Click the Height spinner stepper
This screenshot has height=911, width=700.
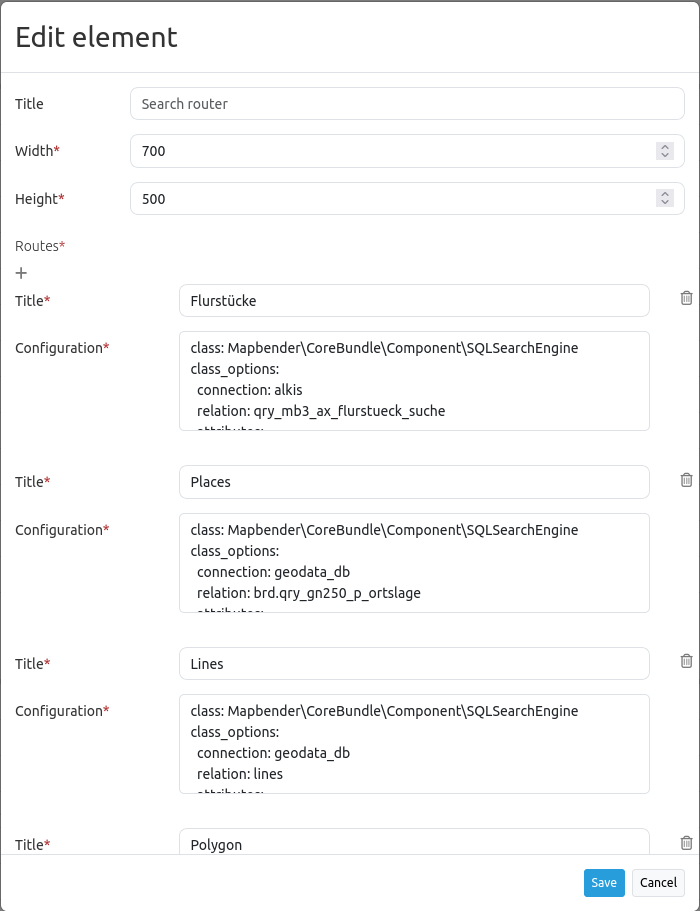665,198
